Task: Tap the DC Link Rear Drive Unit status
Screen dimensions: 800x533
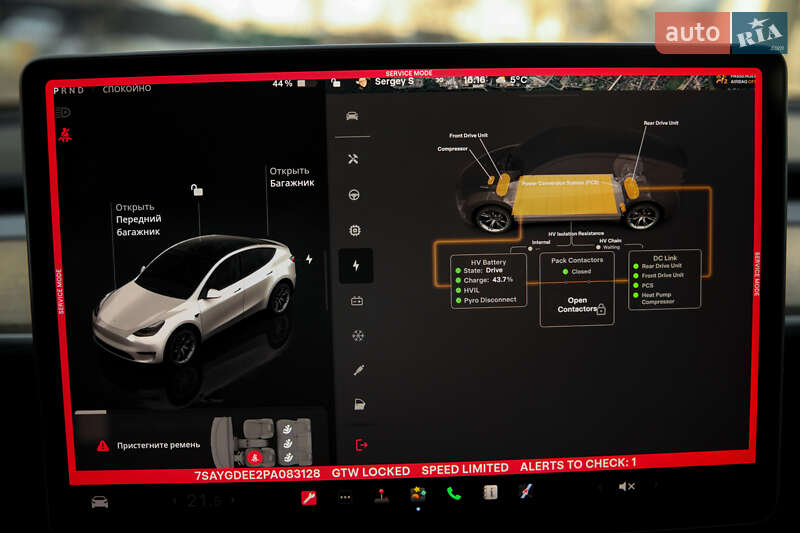Action: pos(658,266)
